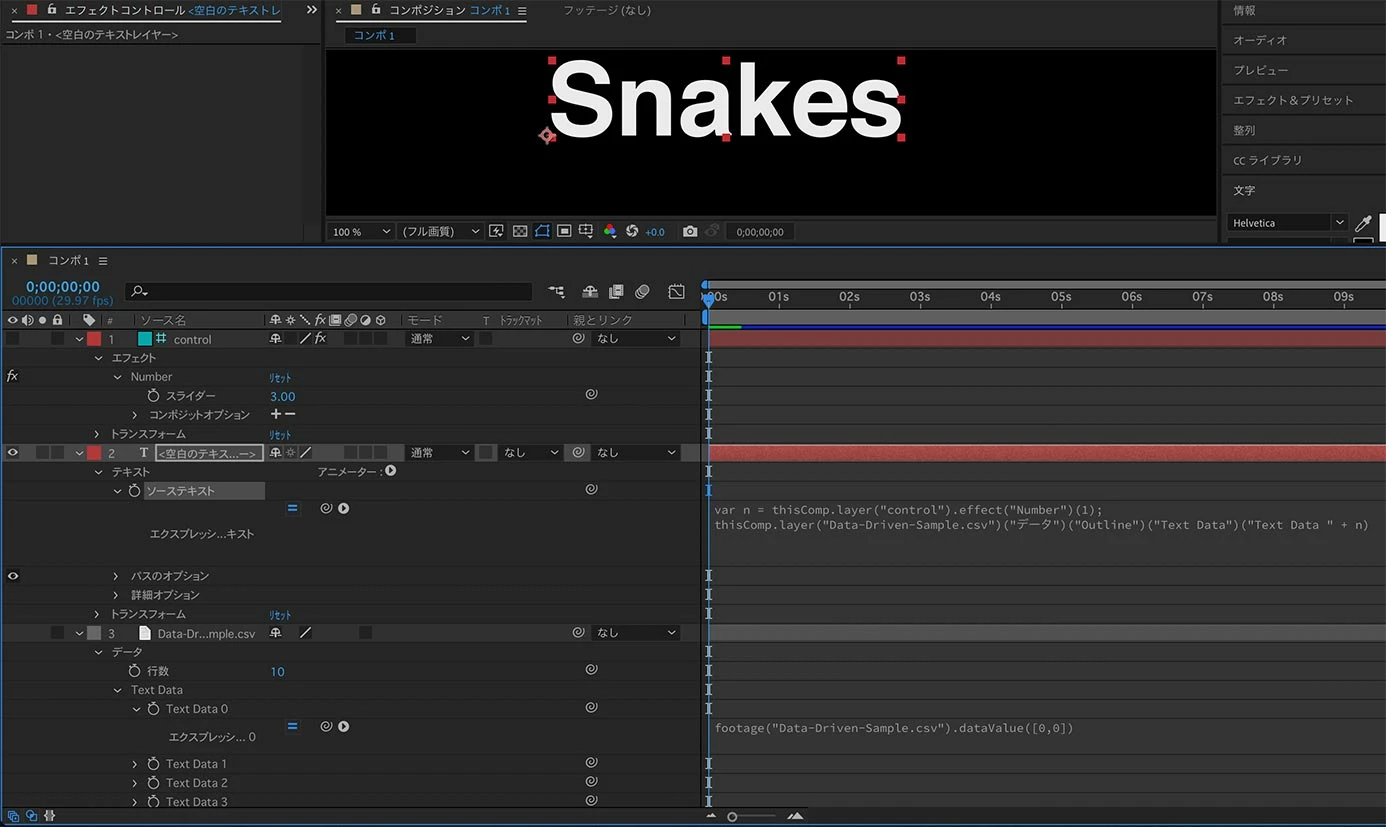Open Helvetica font family dropdown

coord(1288,223)
